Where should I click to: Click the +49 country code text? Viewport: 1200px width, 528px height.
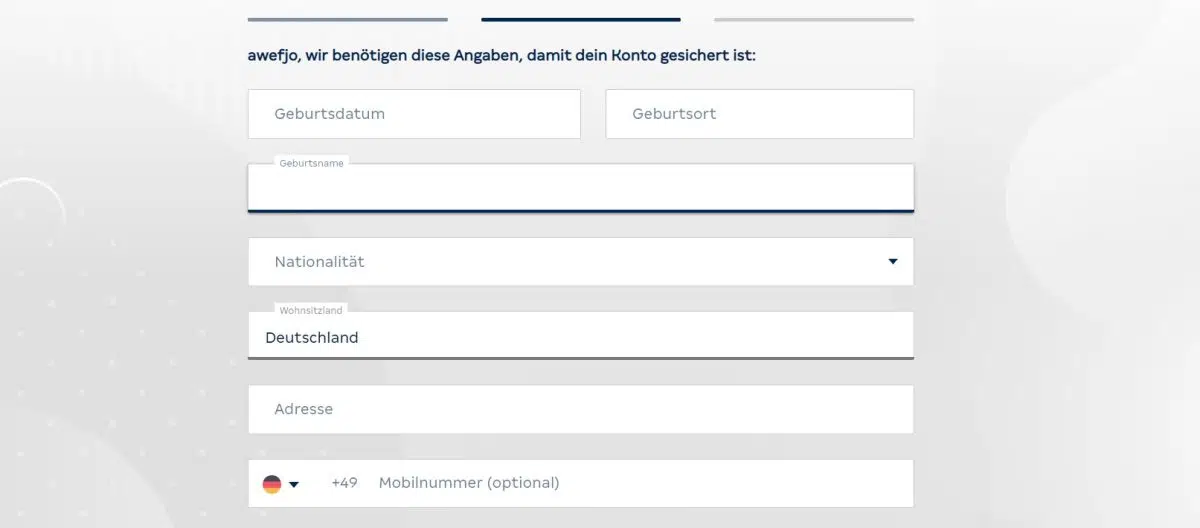click(x=344, y=483)
